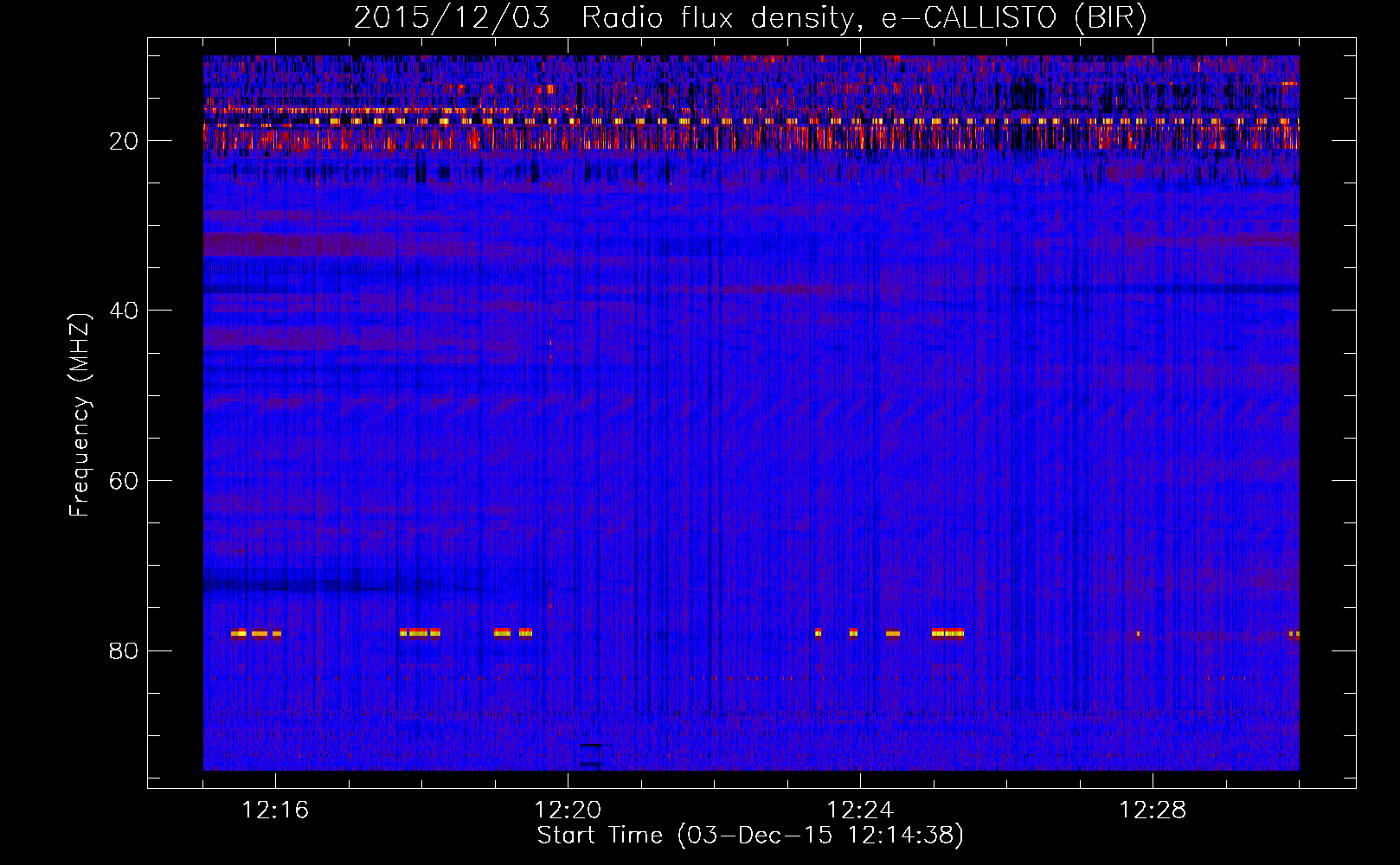Select the 40 MHz tick label
1400x865 pixels.
(124, 311)
